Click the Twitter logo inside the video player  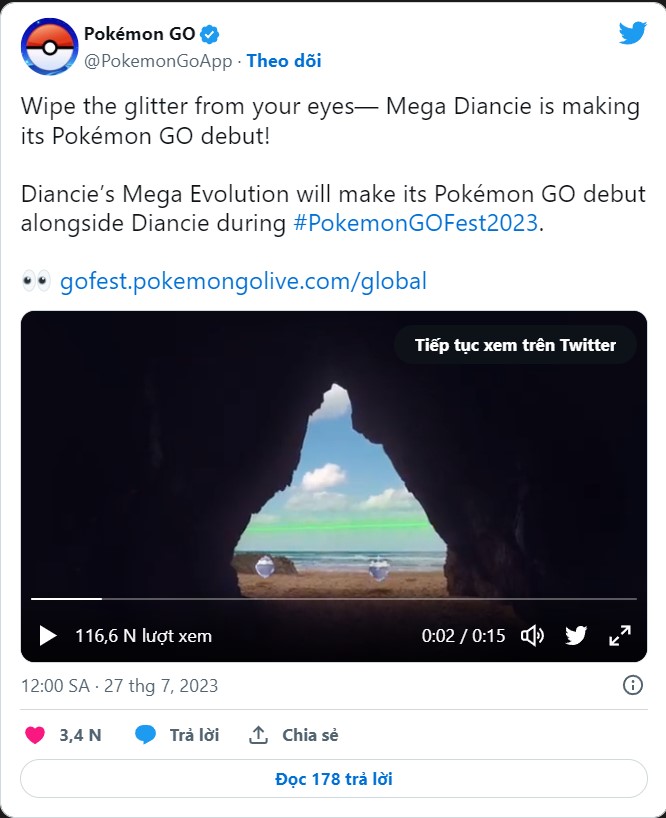pos(578,634)
